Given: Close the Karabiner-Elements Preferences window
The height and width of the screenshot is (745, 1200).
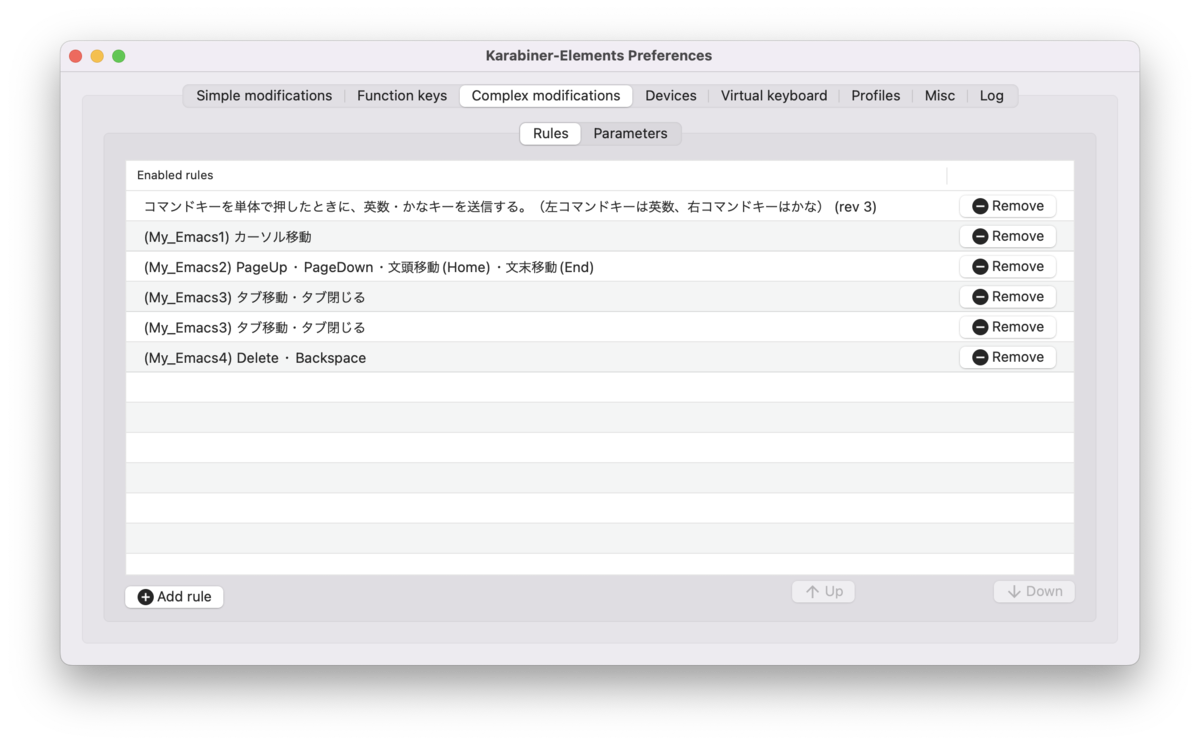Looking at the screenshot, I should [75, 56].
